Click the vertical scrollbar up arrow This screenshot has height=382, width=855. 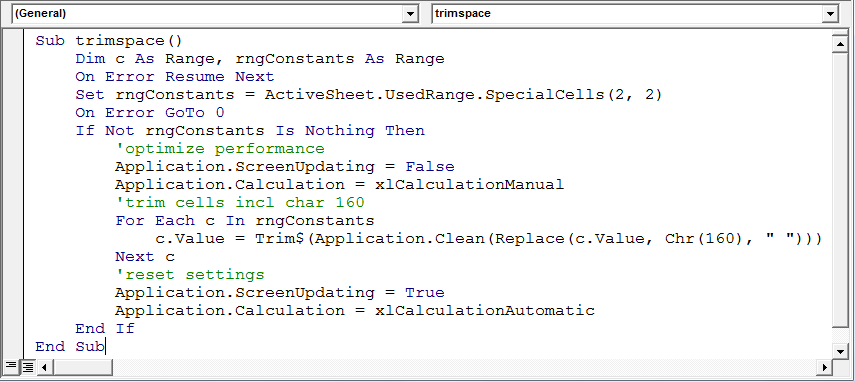[x=840, y=44]
